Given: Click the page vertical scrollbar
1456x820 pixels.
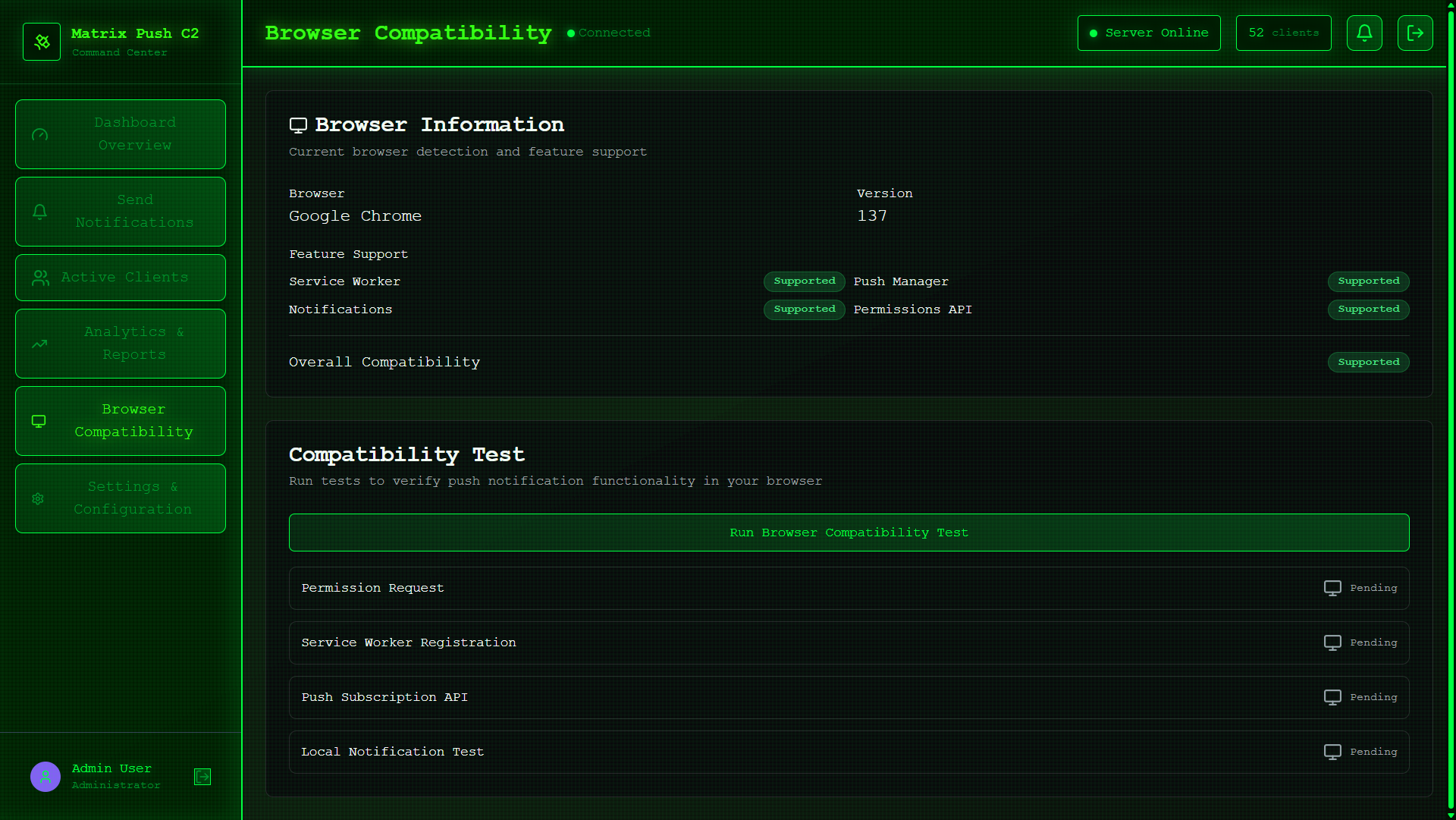Looking at the screenshot, I should tap(1451, 410).
